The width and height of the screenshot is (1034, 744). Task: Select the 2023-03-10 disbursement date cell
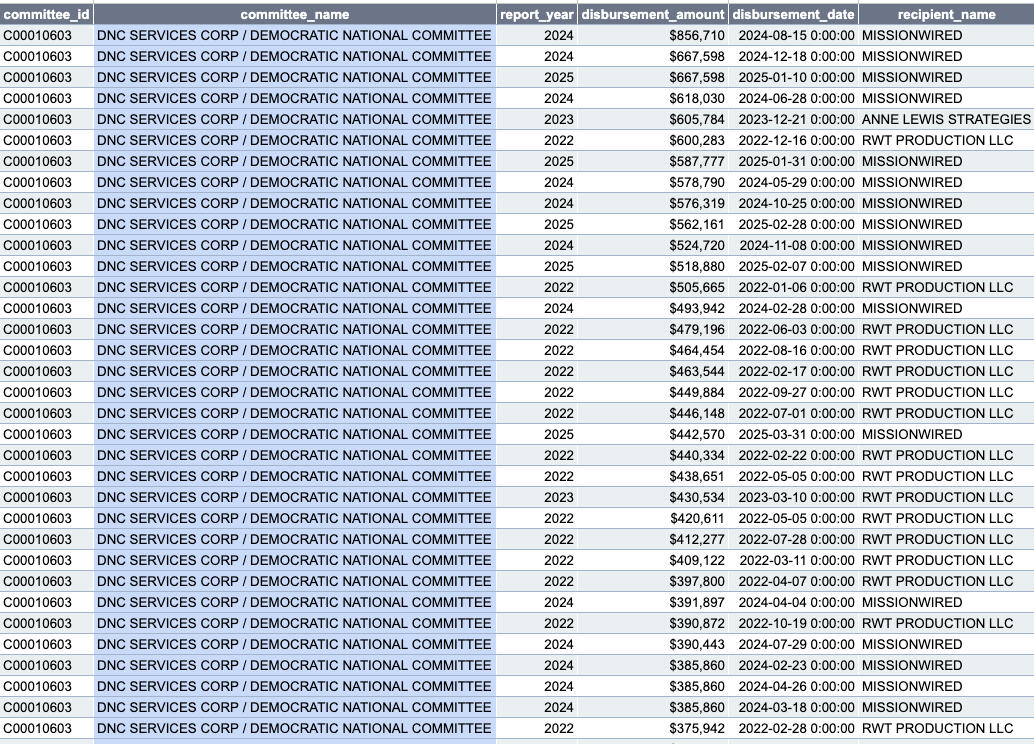(x=796, y=497)
